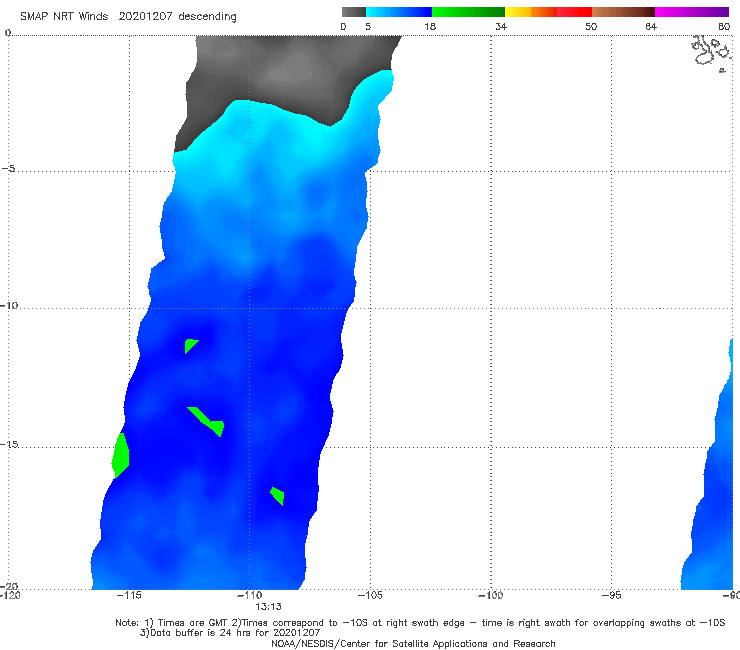This screenshot has width=740, height=650.
Task: Click the longitude axis label '-100'
Action: 491,595
